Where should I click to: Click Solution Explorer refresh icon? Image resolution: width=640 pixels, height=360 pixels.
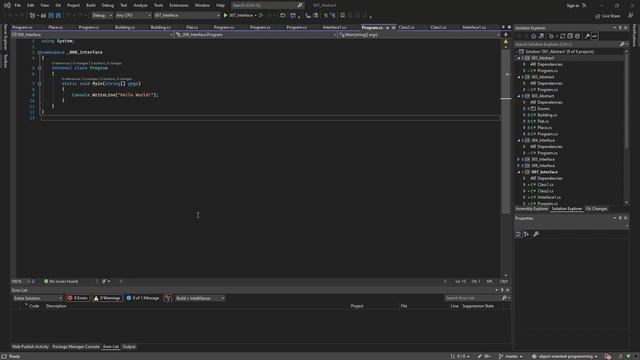coord(562,36)
